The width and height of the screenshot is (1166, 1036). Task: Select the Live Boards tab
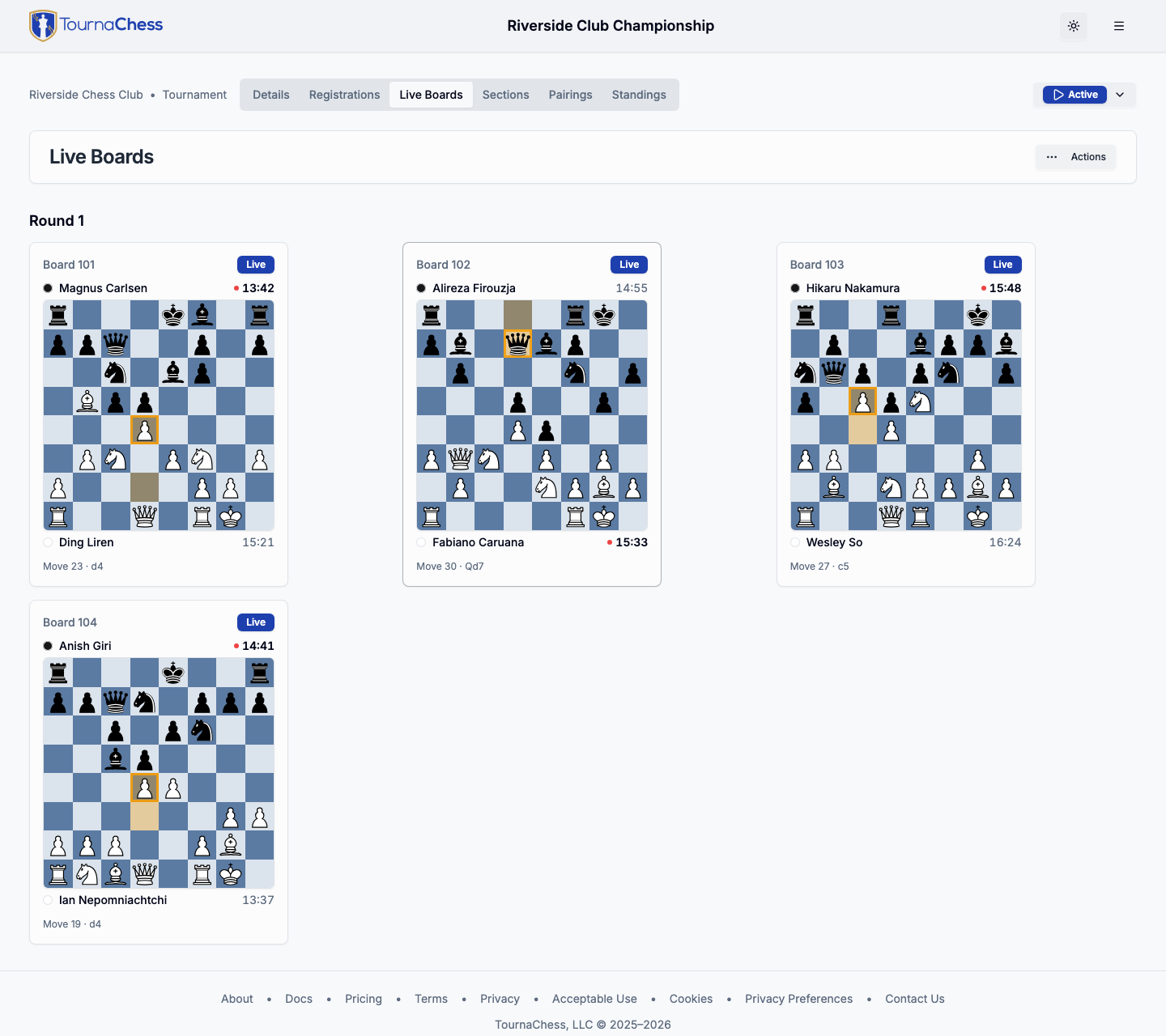click(431, 95)
